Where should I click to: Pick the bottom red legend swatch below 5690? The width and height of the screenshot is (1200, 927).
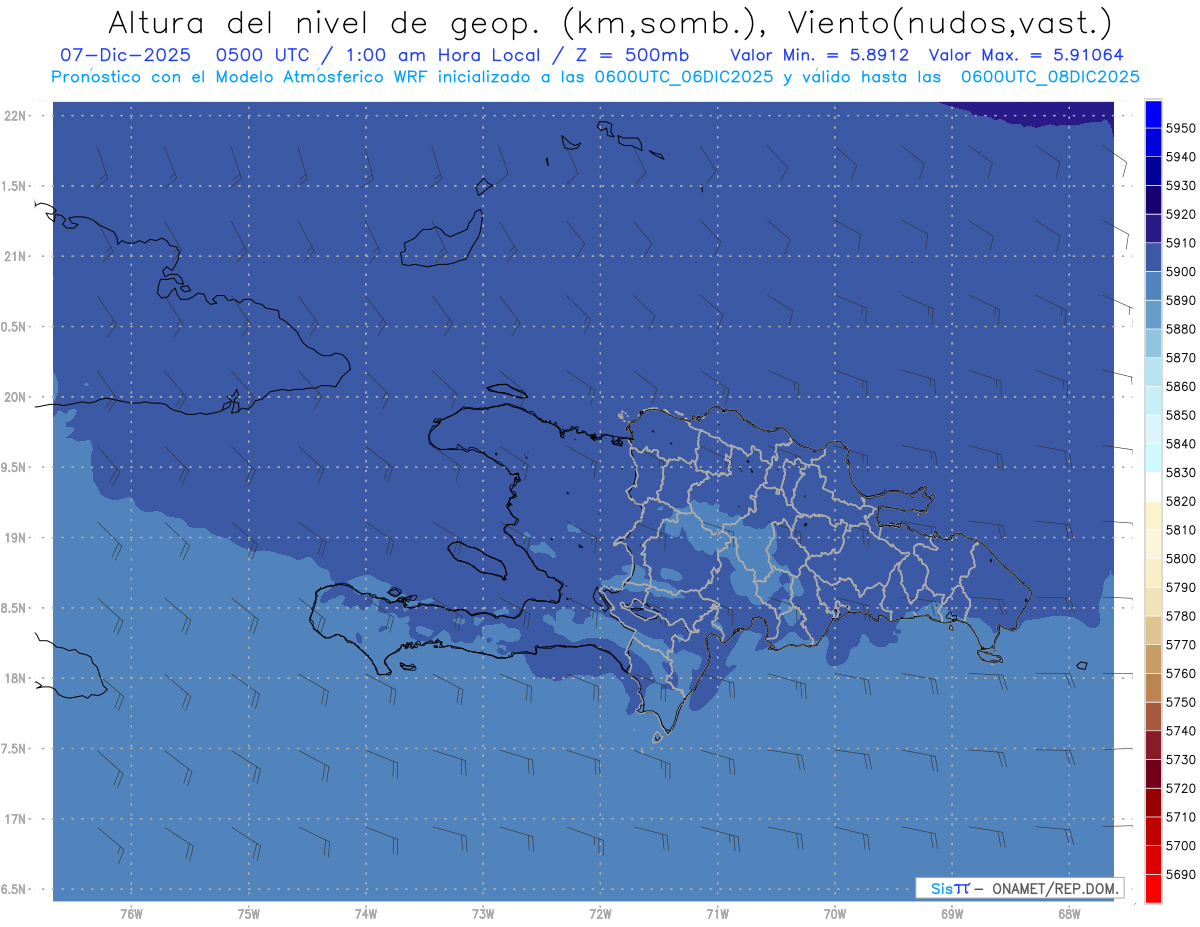pos(1152,888)
